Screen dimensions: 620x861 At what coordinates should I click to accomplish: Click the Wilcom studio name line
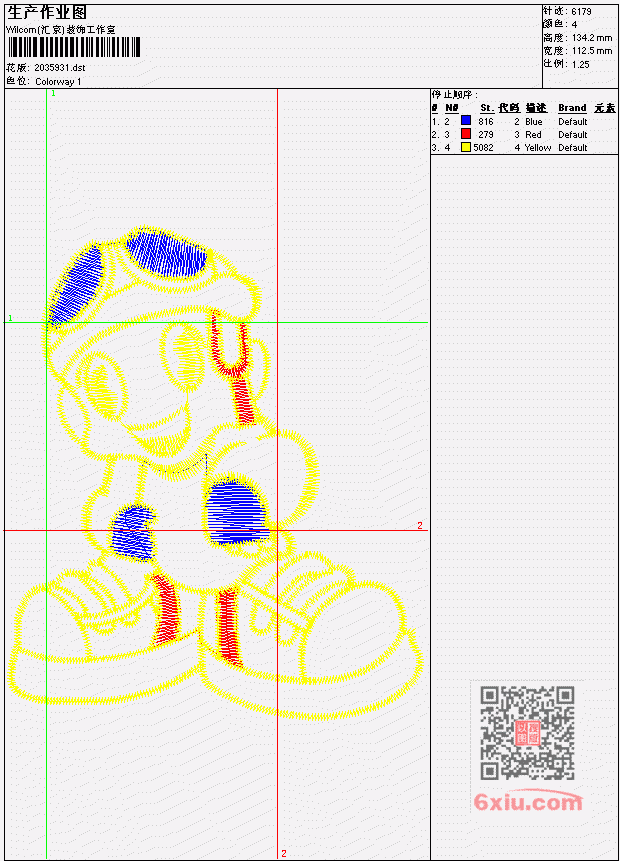click(x=60, y=30)
